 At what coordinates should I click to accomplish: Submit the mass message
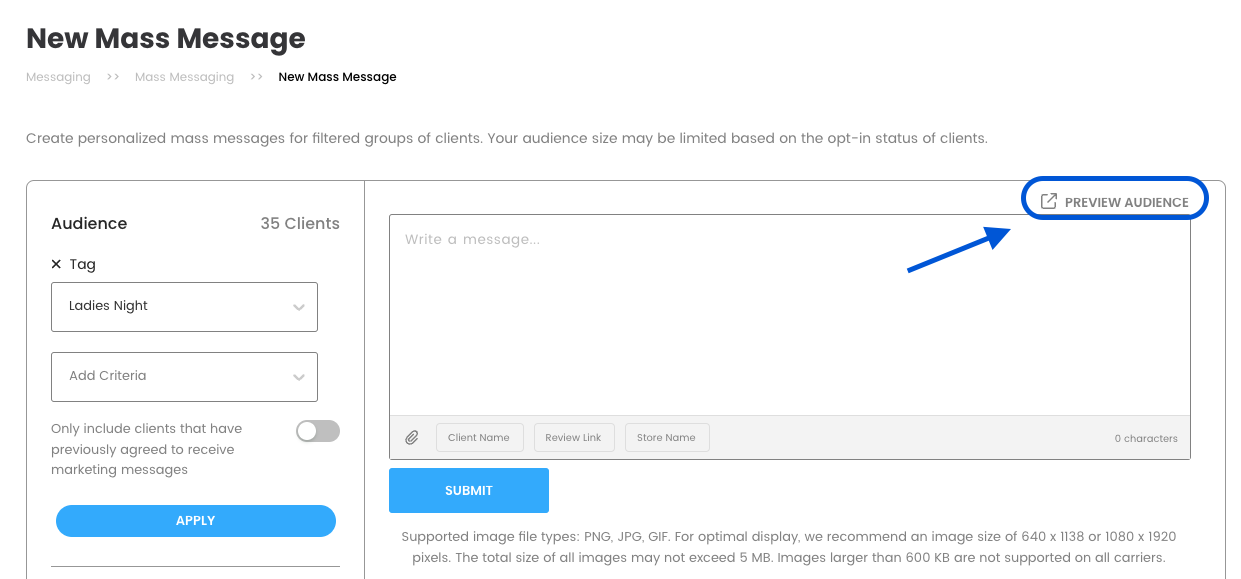pos(469,490)
